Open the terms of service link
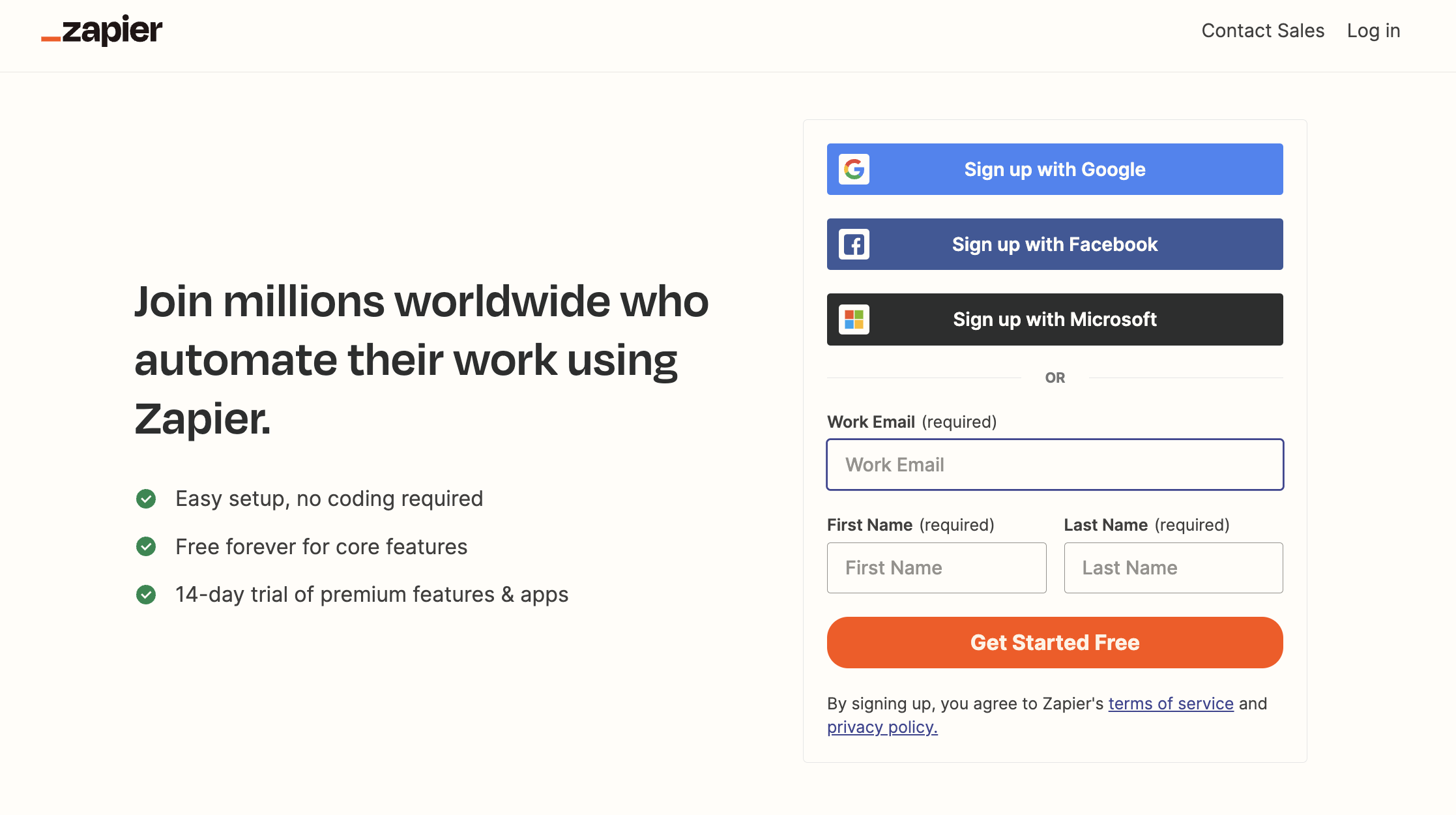 click(x=1171, y=704)
